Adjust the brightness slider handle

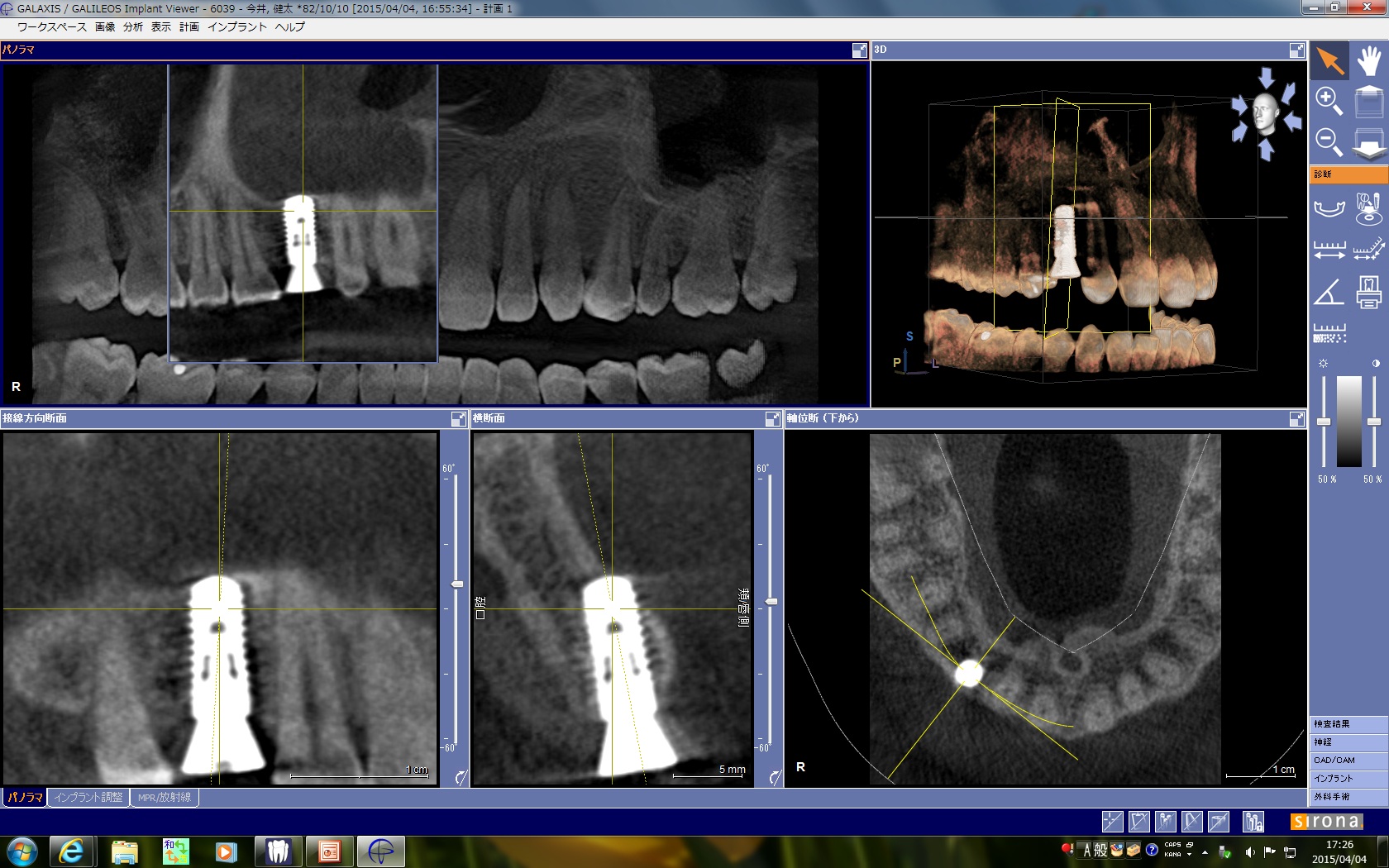[x=1324, y=422]
